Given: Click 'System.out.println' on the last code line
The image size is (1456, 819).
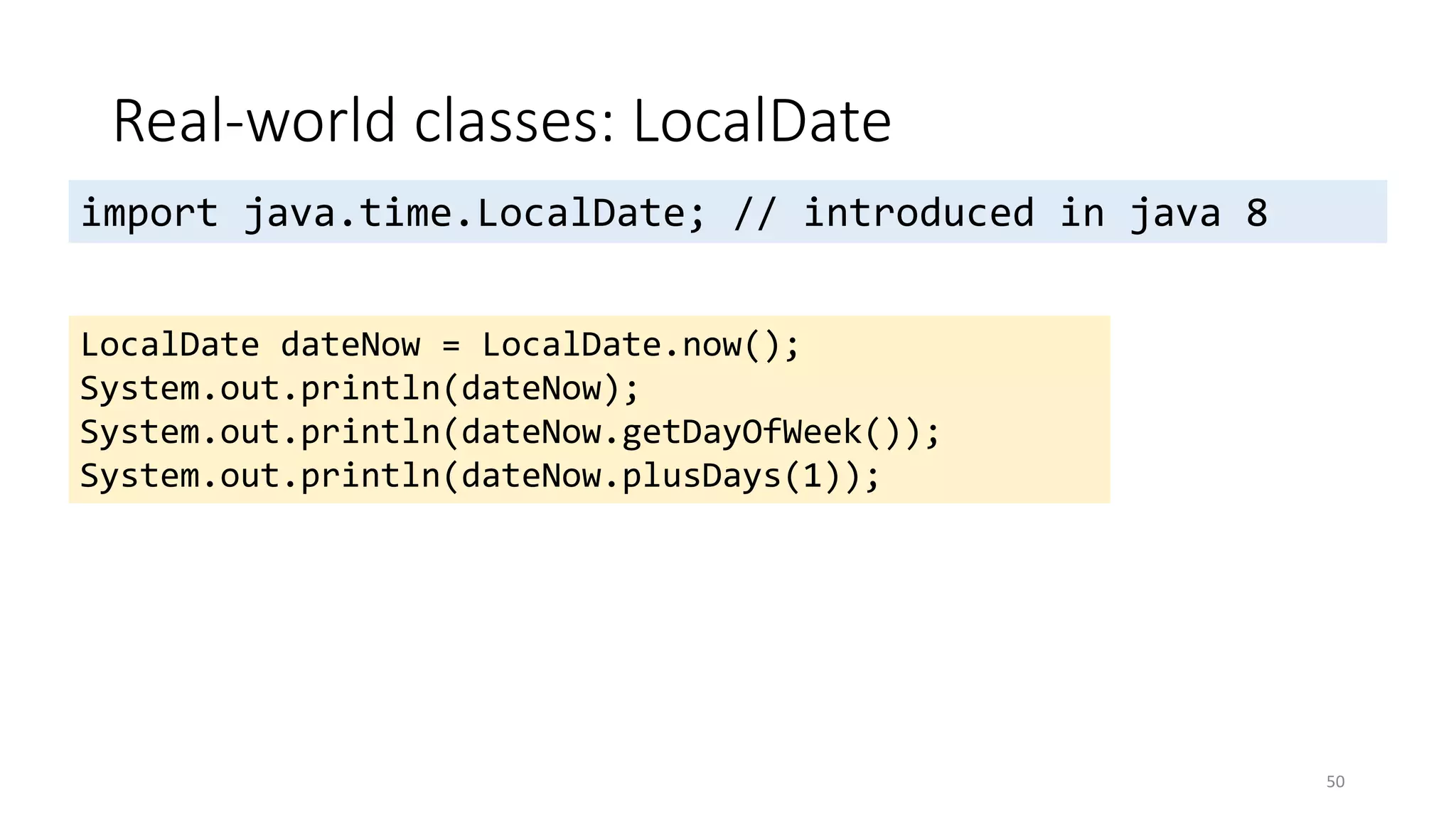Looking at the screenshot, I should pos(260,476).
